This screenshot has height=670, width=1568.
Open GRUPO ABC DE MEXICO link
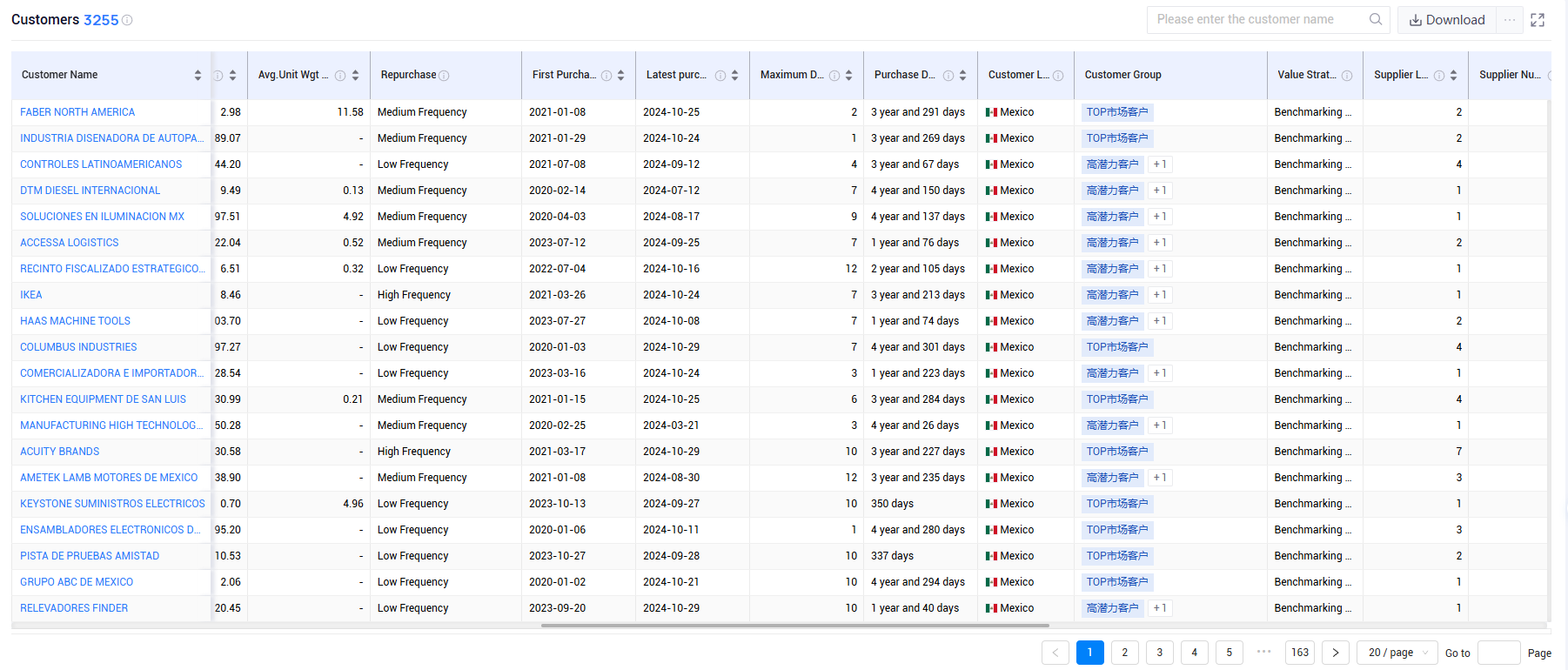(77, 582)
